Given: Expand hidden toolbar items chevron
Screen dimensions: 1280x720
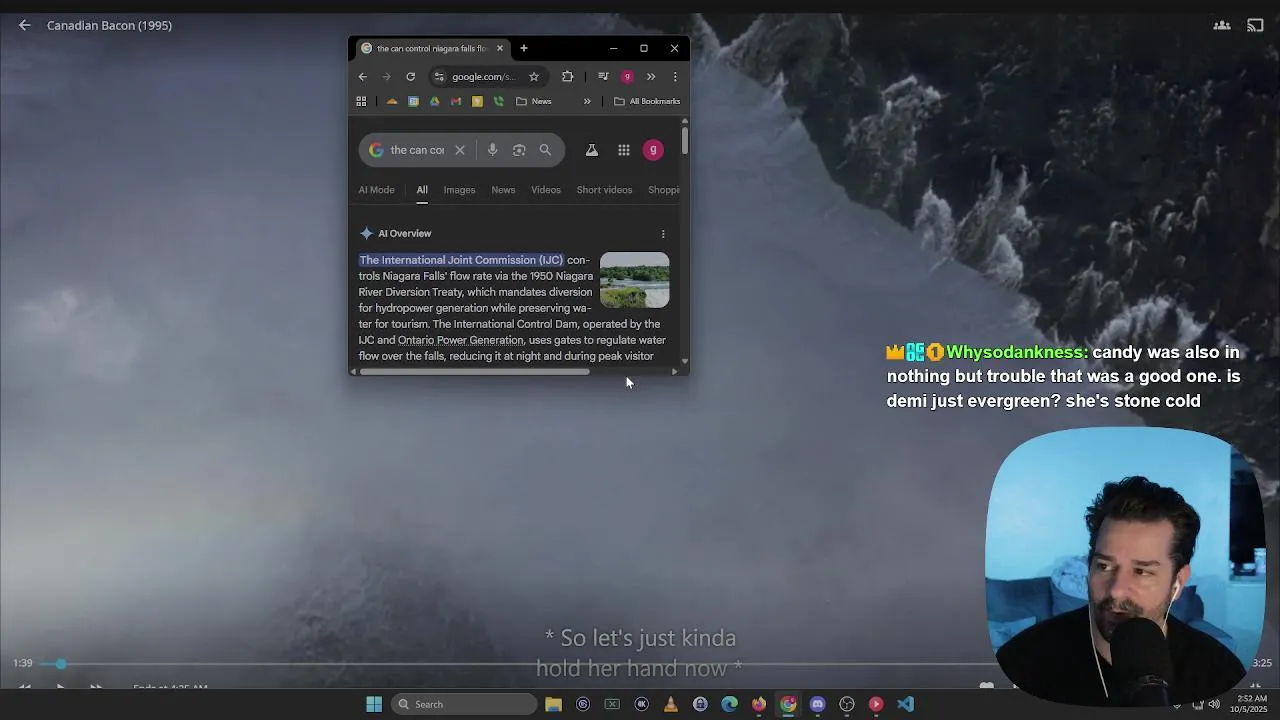Looking at the screenshot, I should (651, 77).
